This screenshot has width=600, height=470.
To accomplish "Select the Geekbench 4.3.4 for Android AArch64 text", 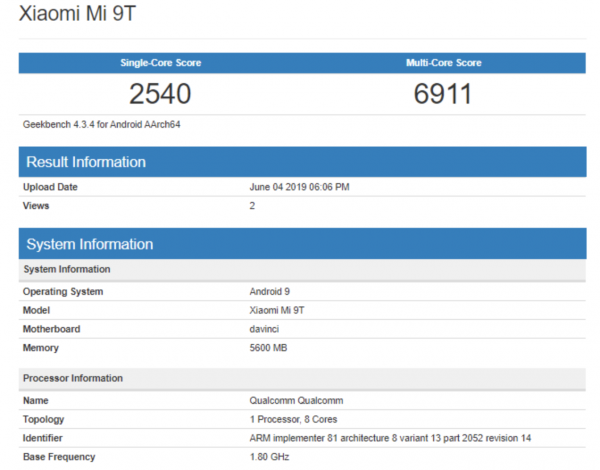I will point(101,124).
